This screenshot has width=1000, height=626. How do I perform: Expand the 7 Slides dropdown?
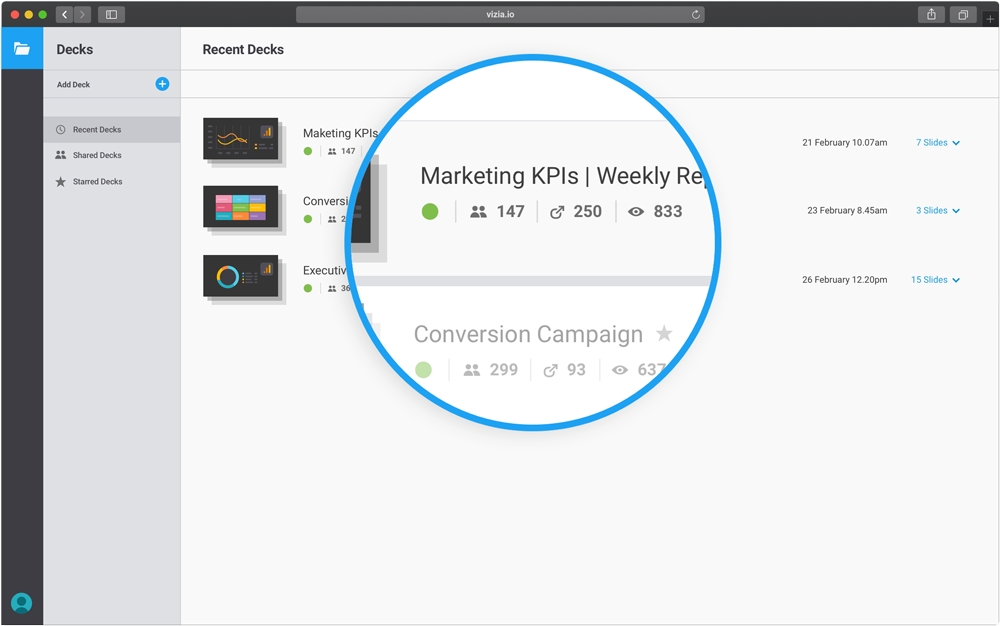click(938, 143)
